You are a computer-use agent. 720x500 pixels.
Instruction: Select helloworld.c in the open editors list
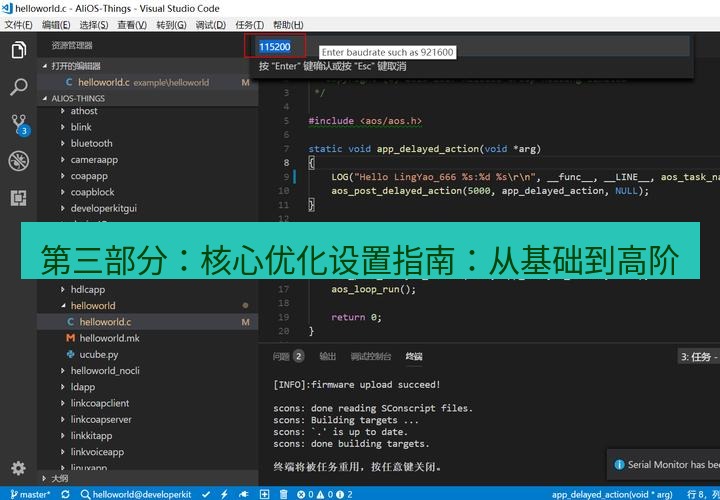tap(147, 83)
